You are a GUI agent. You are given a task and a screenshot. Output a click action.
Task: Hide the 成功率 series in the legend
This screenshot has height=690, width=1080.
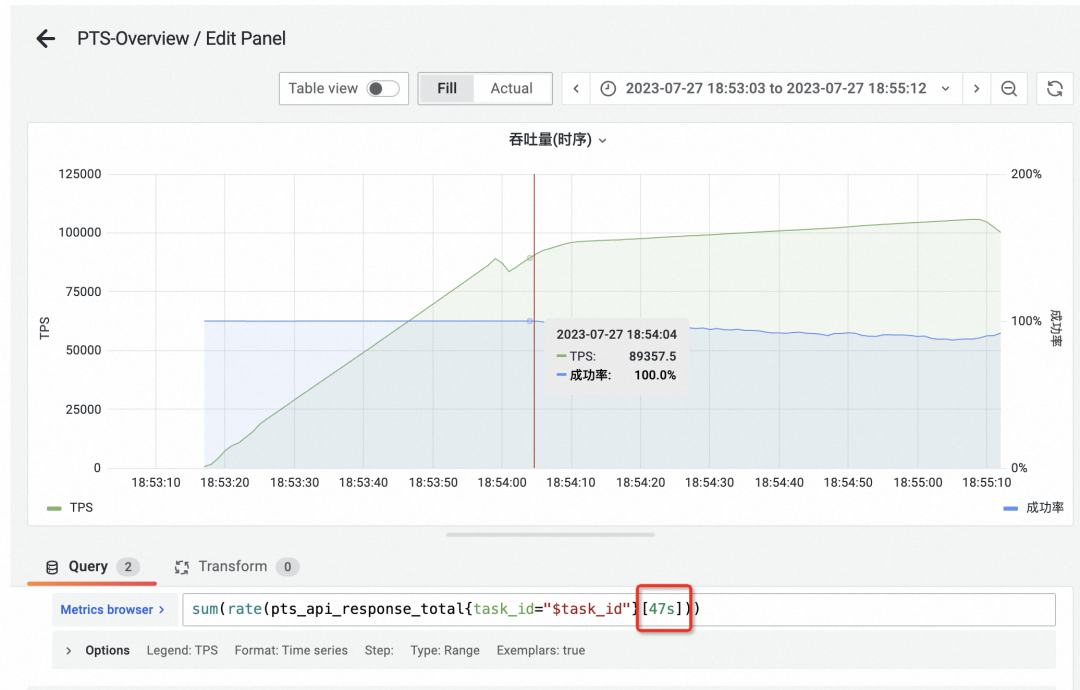click(1044, 507)
